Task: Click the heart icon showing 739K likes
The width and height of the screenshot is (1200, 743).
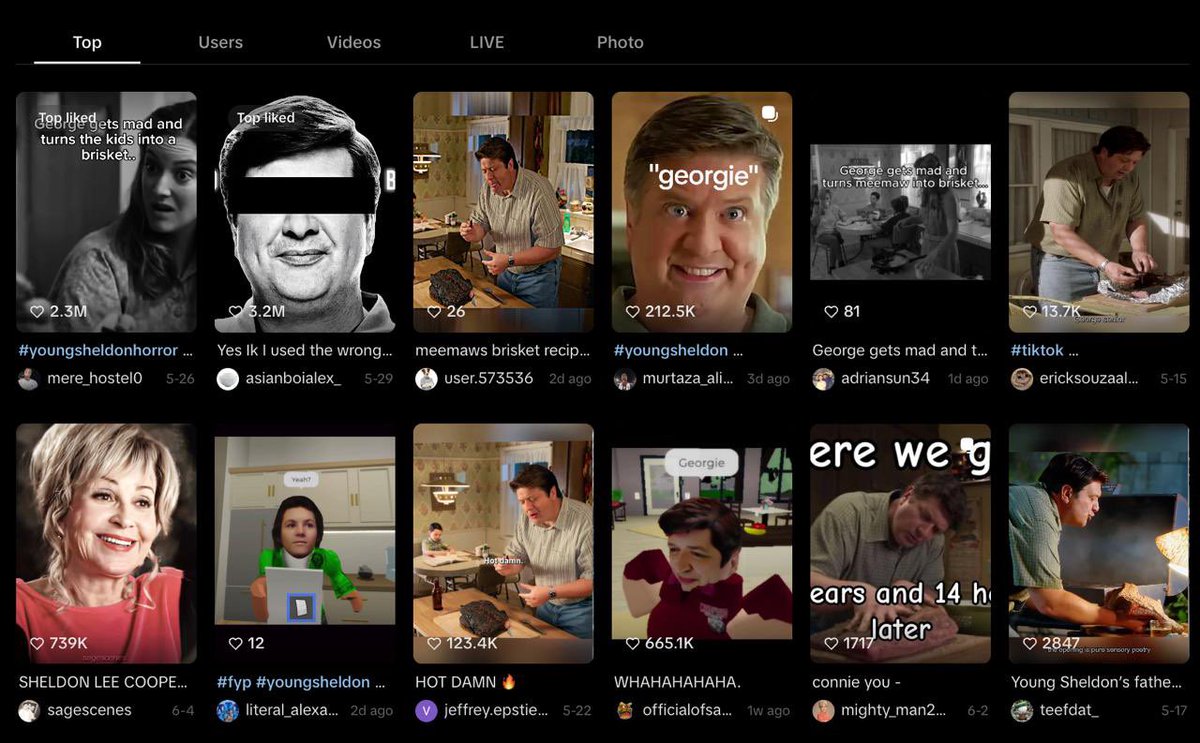Action: tap(37, 643)
